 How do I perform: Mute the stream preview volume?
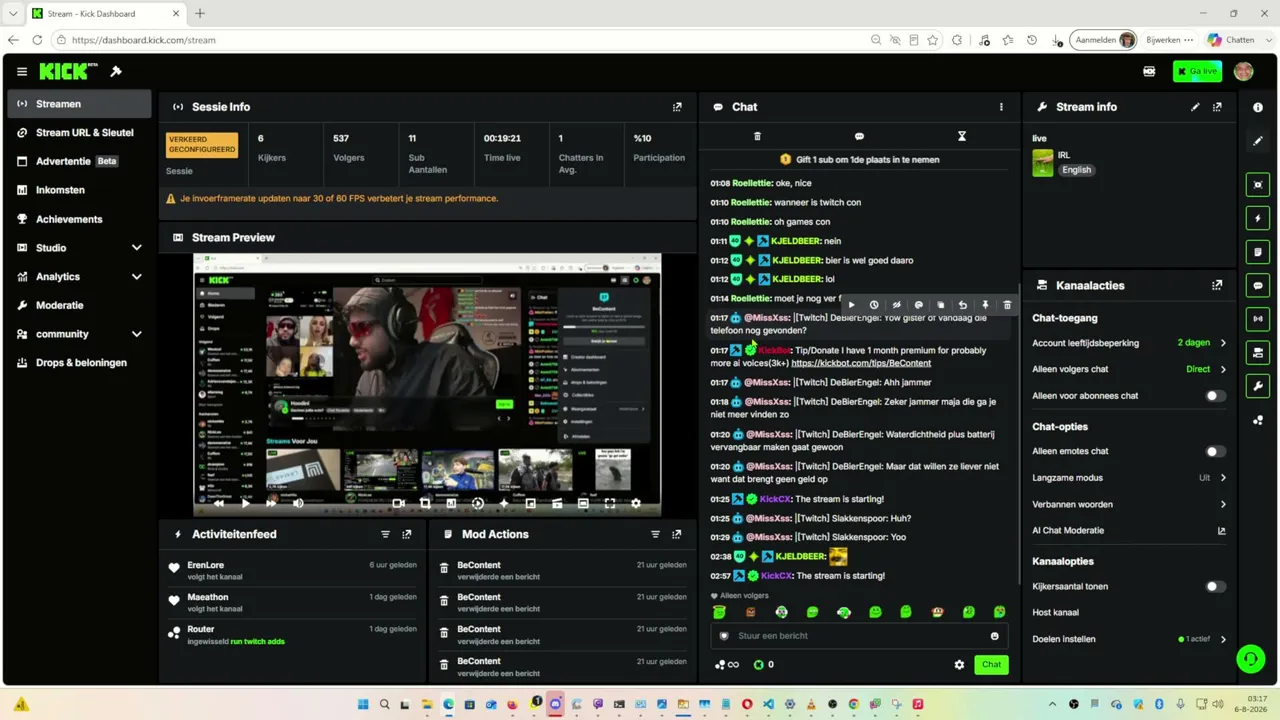tap(298, 503)
